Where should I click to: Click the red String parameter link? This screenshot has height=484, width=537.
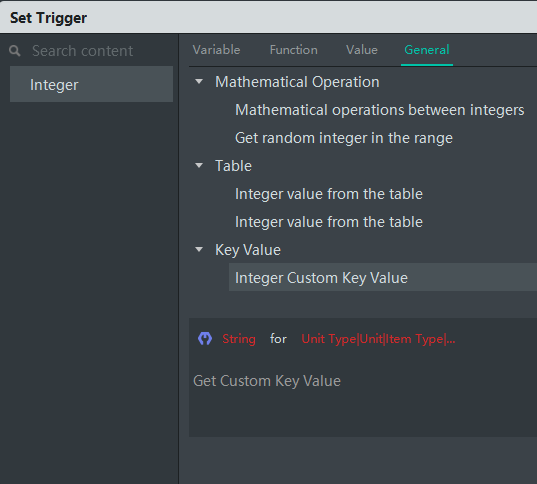pos(239,339)
